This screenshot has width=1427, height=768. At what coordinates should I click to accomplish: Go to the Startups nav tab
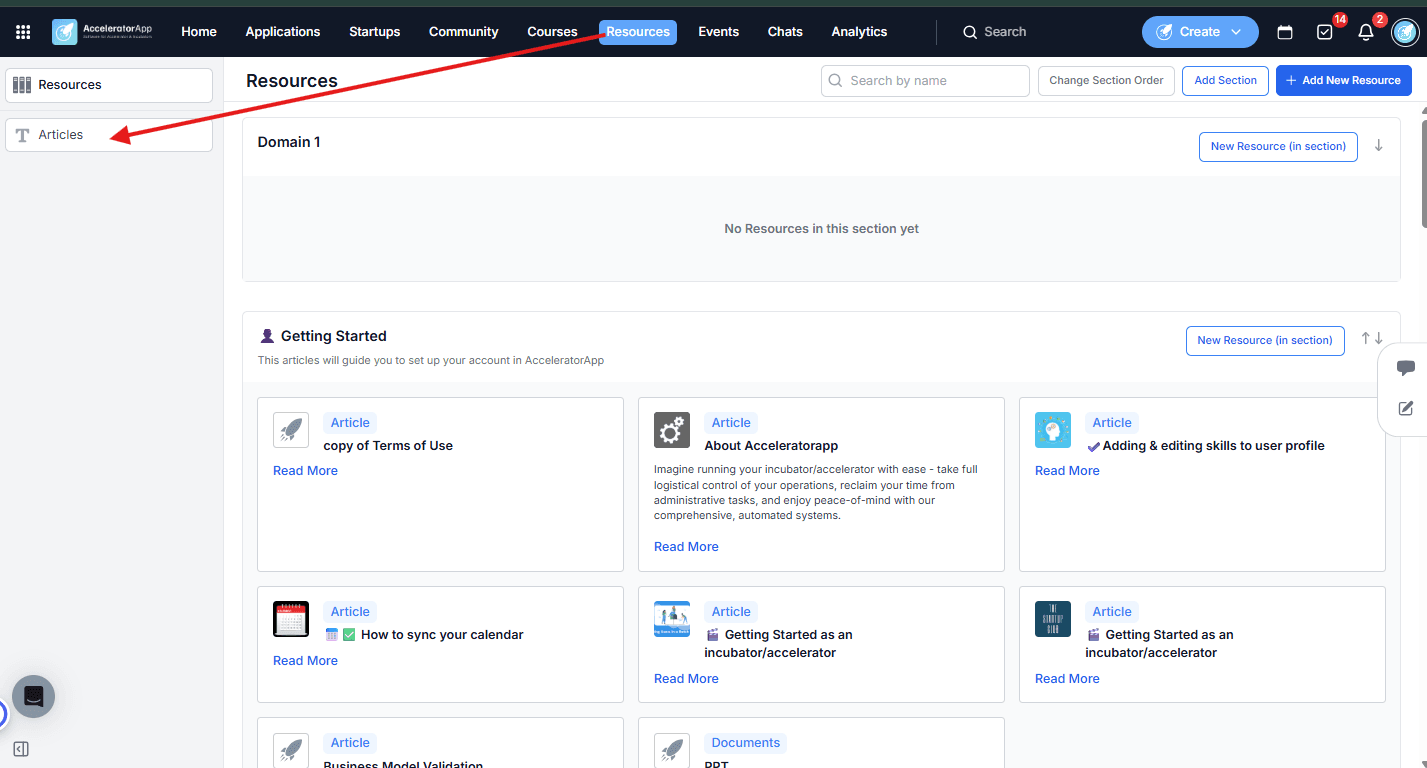374,32
